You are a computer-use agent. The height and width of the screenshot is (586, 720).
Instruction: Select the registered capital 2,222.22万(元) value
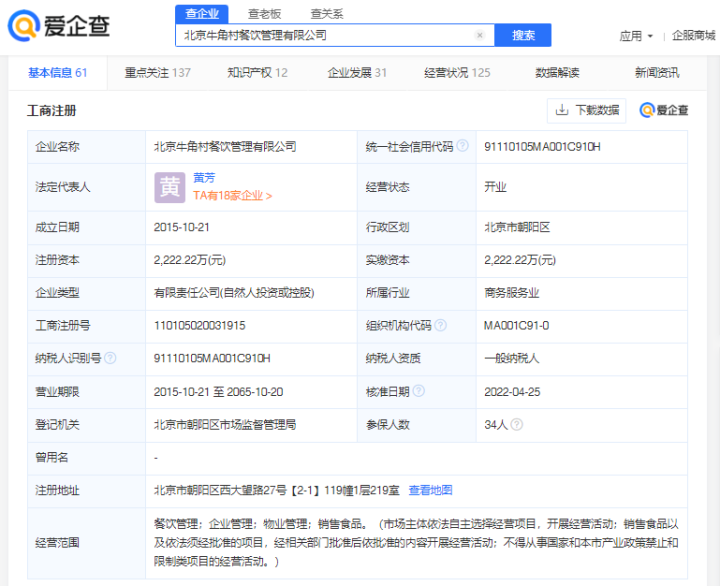[x=190, y=260]
